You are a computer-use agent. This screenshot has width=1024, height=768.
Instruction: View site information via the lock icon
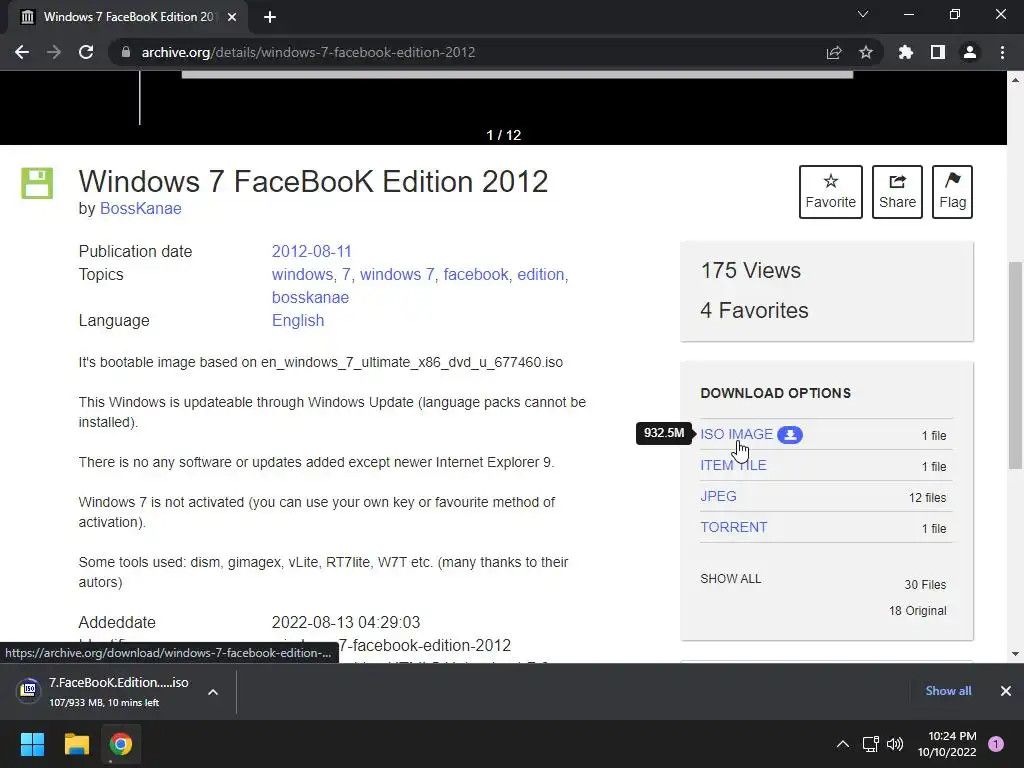click(126, 52)
